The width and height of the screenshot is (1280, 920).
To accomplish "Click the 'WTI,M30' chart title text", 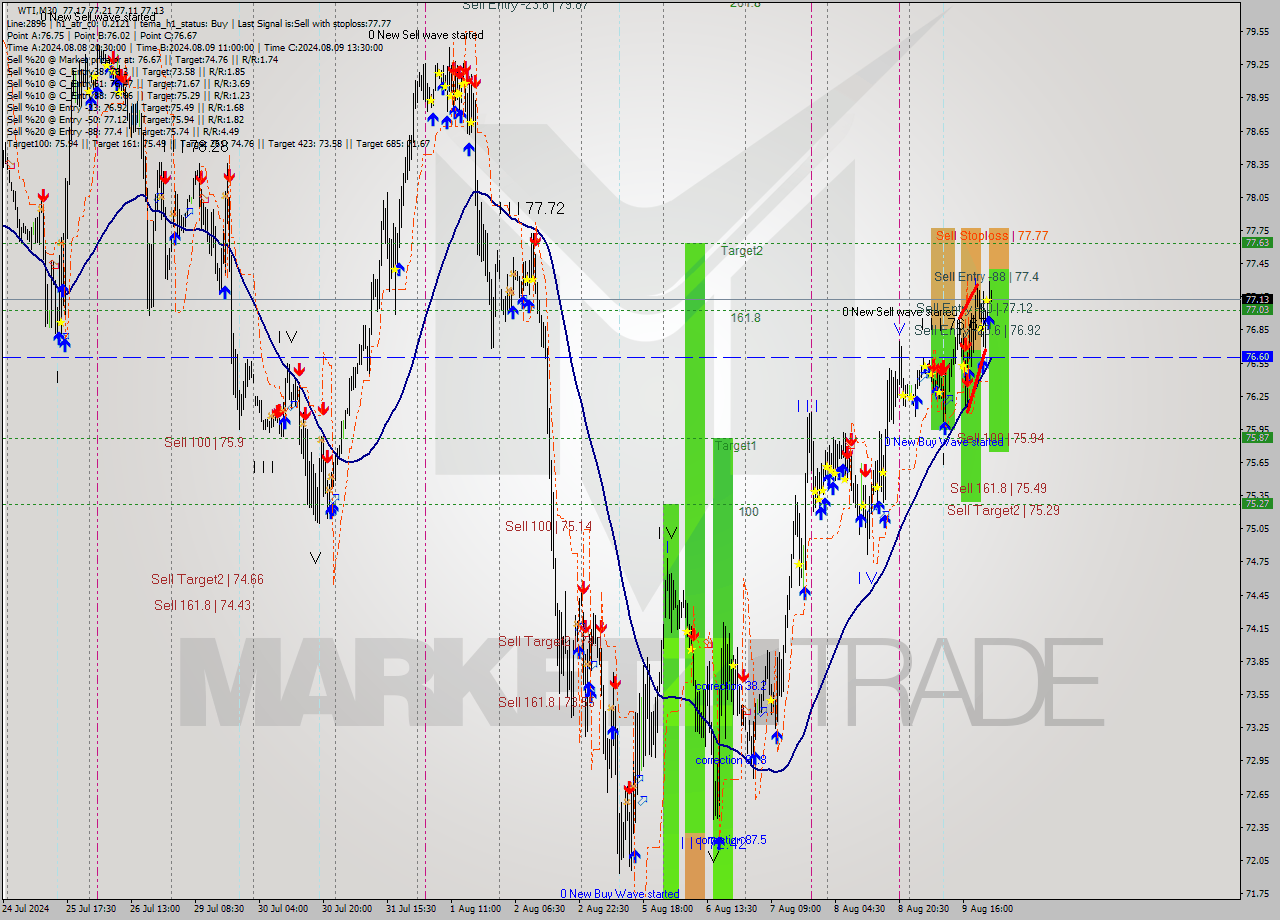I will (x=36, y=10).
